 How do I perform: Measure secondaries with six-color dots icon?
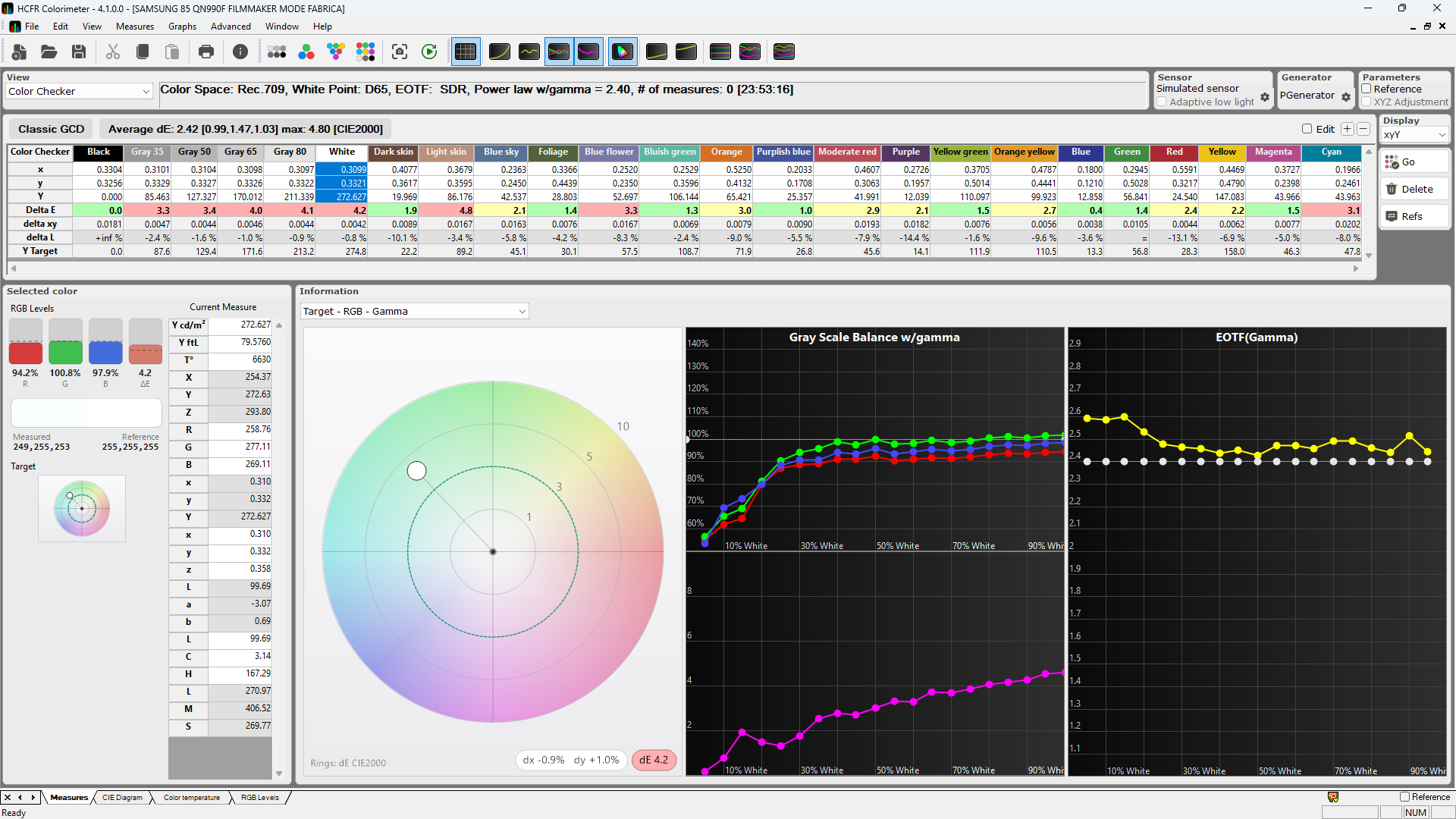(x=336, y=52)
